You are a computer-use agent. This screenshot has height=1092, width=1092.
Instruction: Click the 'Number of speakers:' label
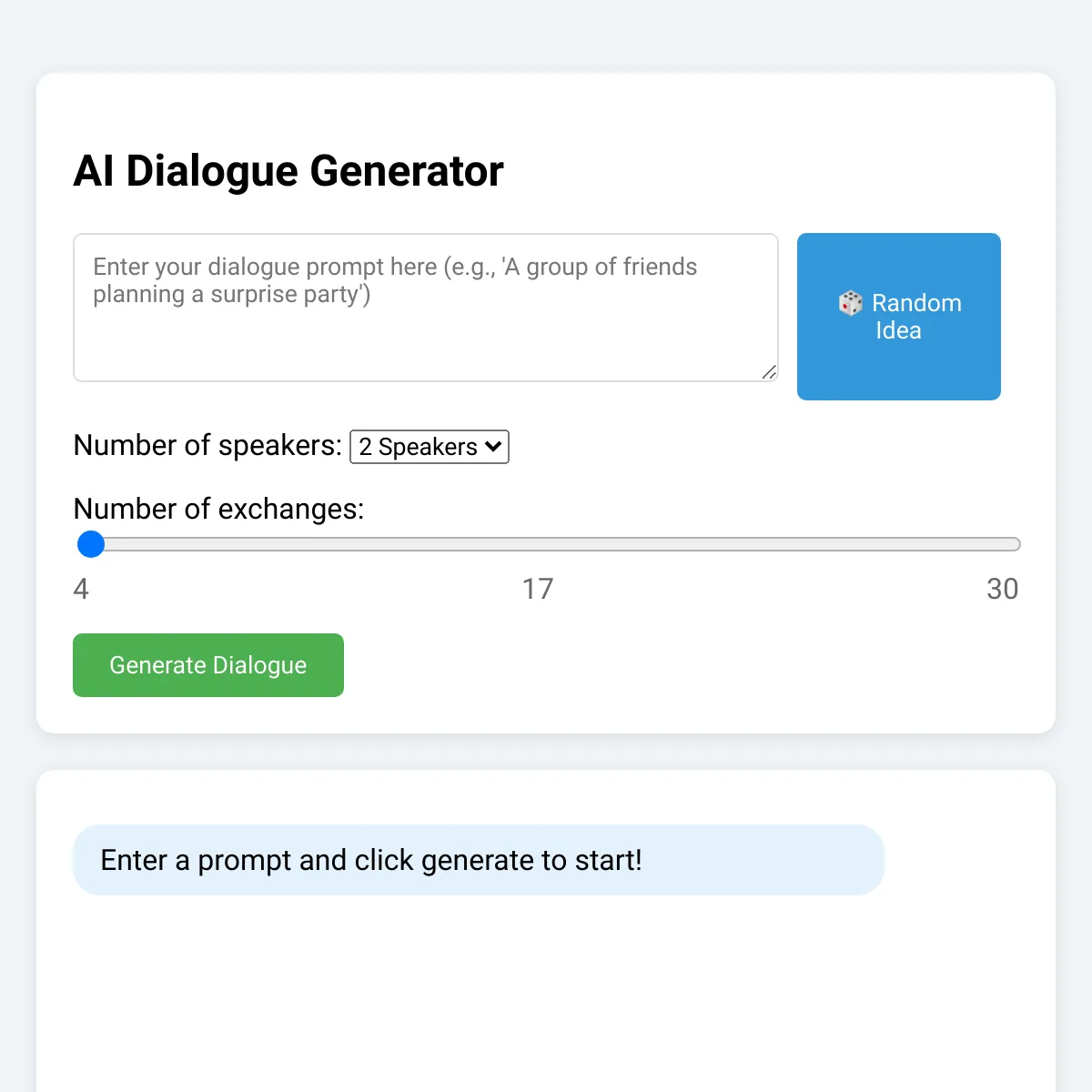(207, 445)
